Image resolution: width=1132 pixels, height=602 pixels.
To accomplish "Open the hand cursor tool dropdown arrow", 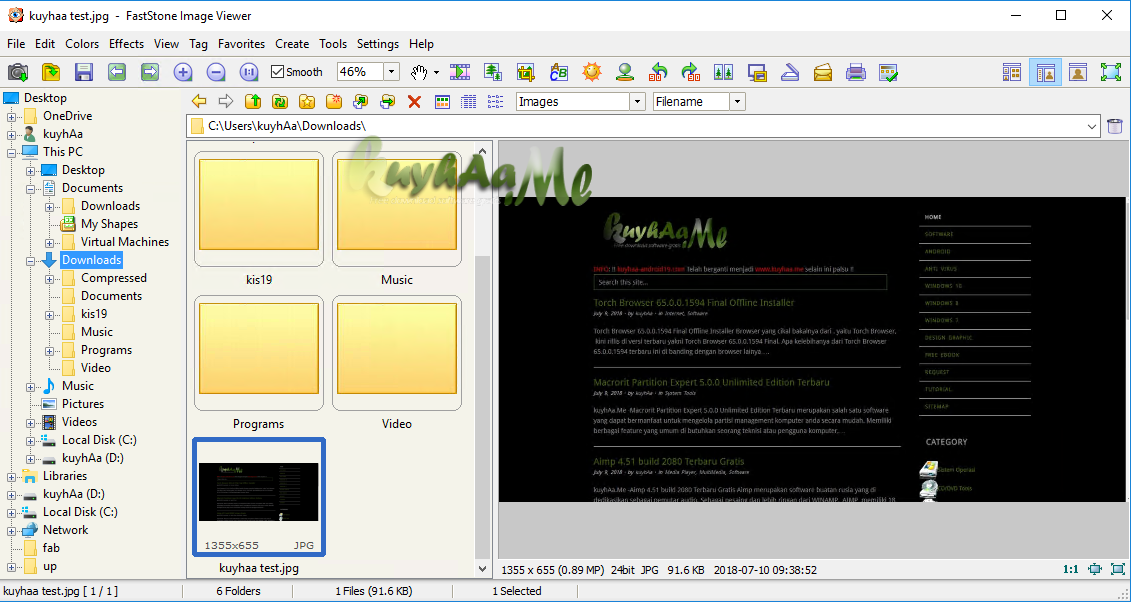I will (436, 72).
